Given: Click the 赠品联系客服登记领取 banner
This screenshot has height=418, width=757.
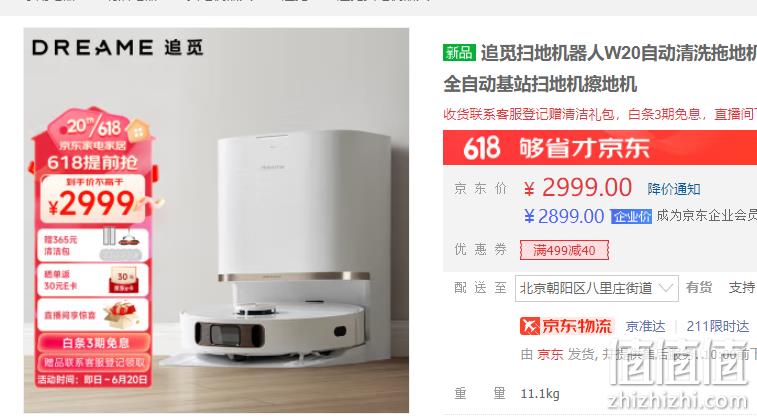Looking at the screenshot, I should coord(94,362).
